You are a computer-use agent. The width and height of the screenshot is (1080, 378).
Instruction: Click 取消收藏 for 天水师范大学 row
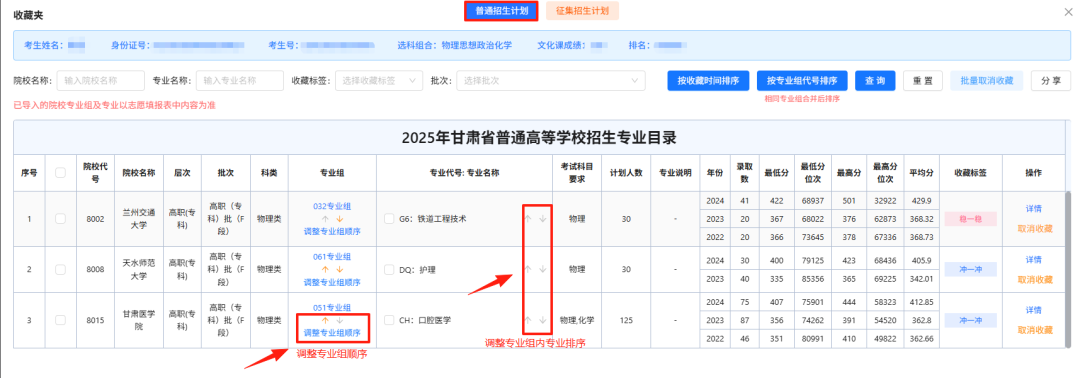point(1035,280)
